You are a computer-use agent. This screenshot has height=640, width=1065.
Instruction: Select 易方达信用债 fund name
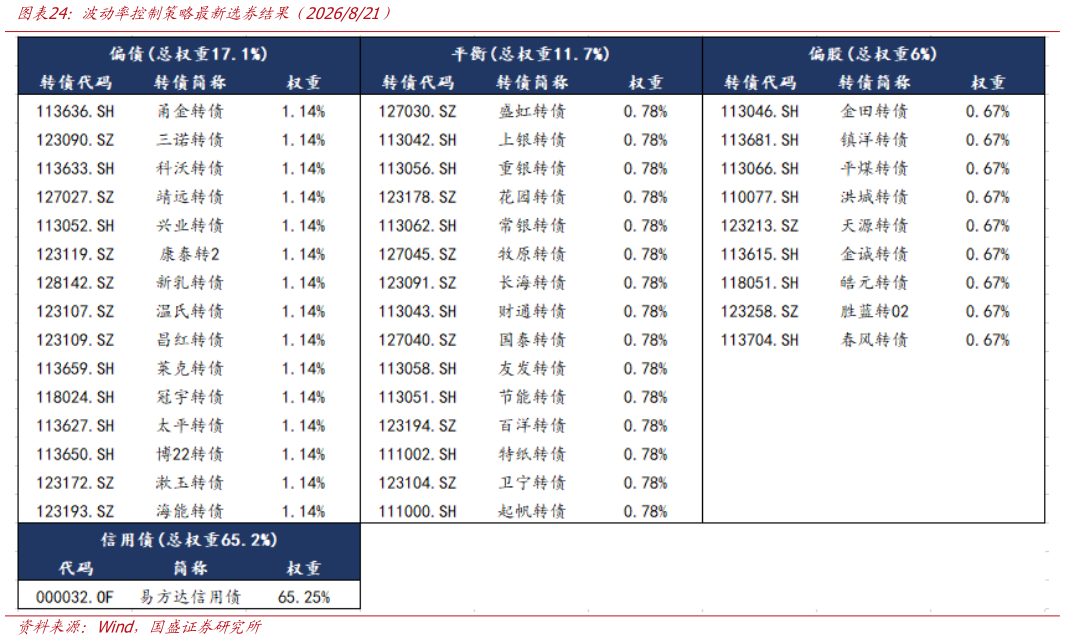coord(190,597)
